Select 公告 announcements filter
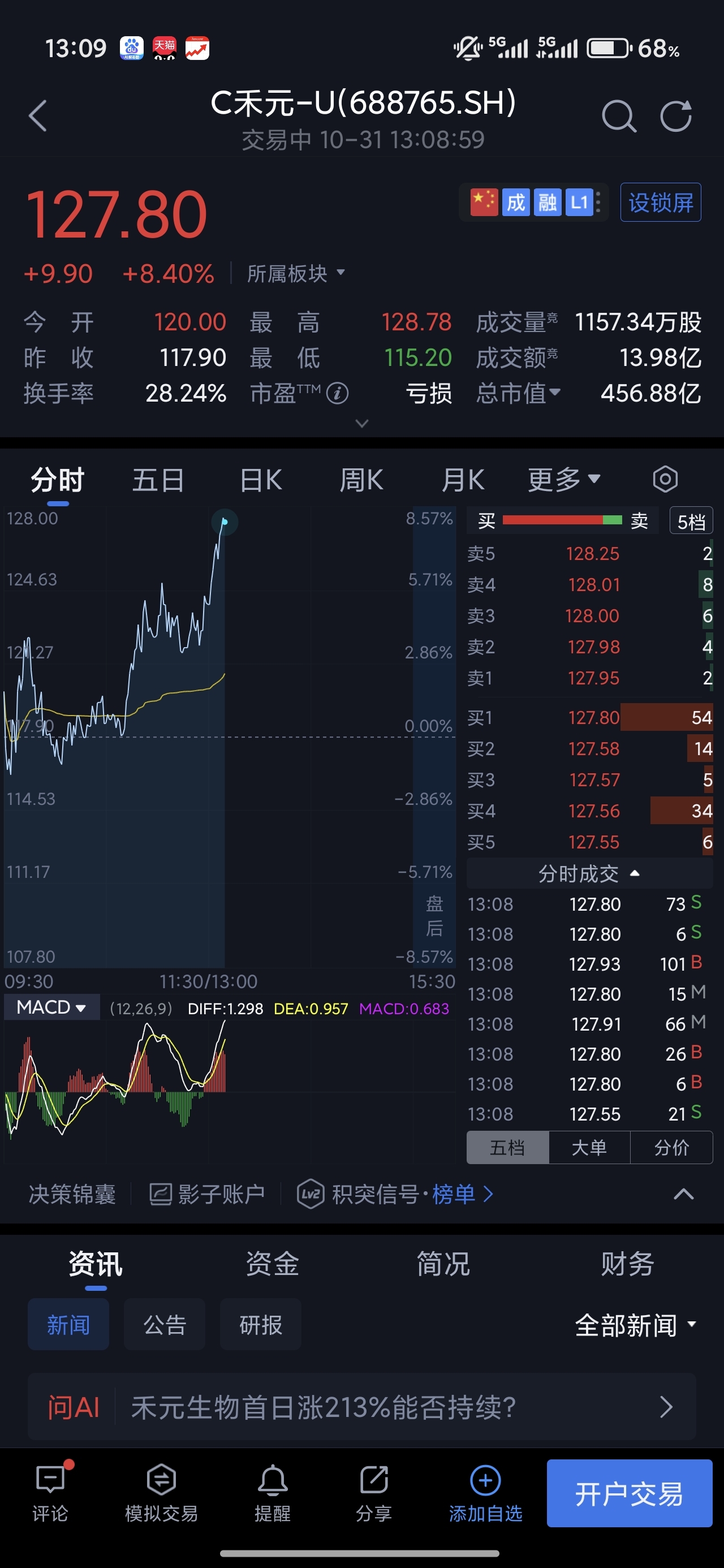Screen dimensions: 724x1568 tap(165, 1325)
